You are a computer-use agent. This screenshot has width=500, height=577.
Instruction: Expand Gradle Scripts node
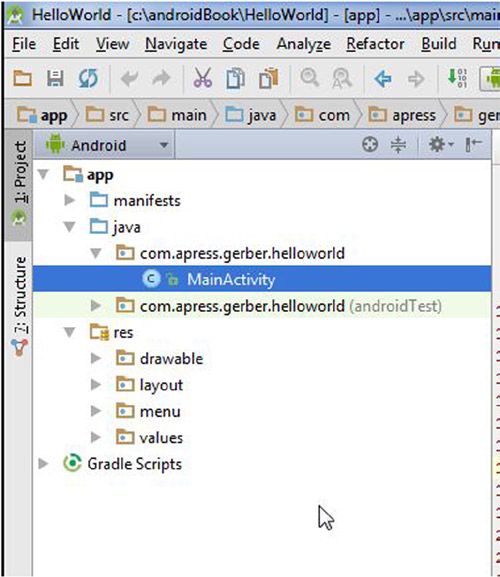(x=43, y=464)
